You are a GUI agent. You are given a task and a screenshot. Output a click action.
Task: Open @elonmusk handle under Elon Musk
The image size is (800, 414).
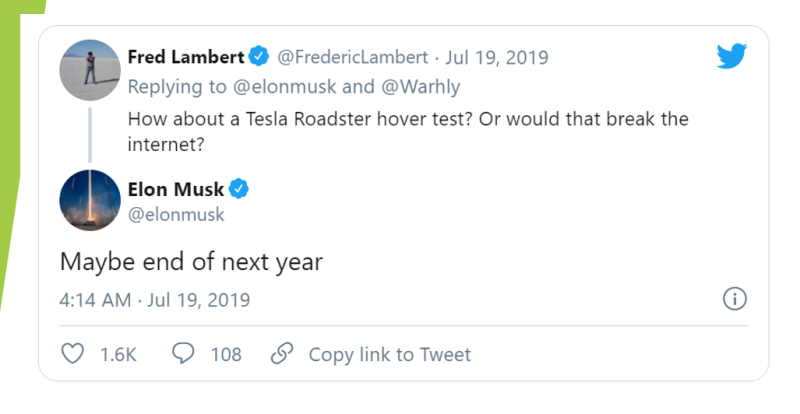coord(176,214)
